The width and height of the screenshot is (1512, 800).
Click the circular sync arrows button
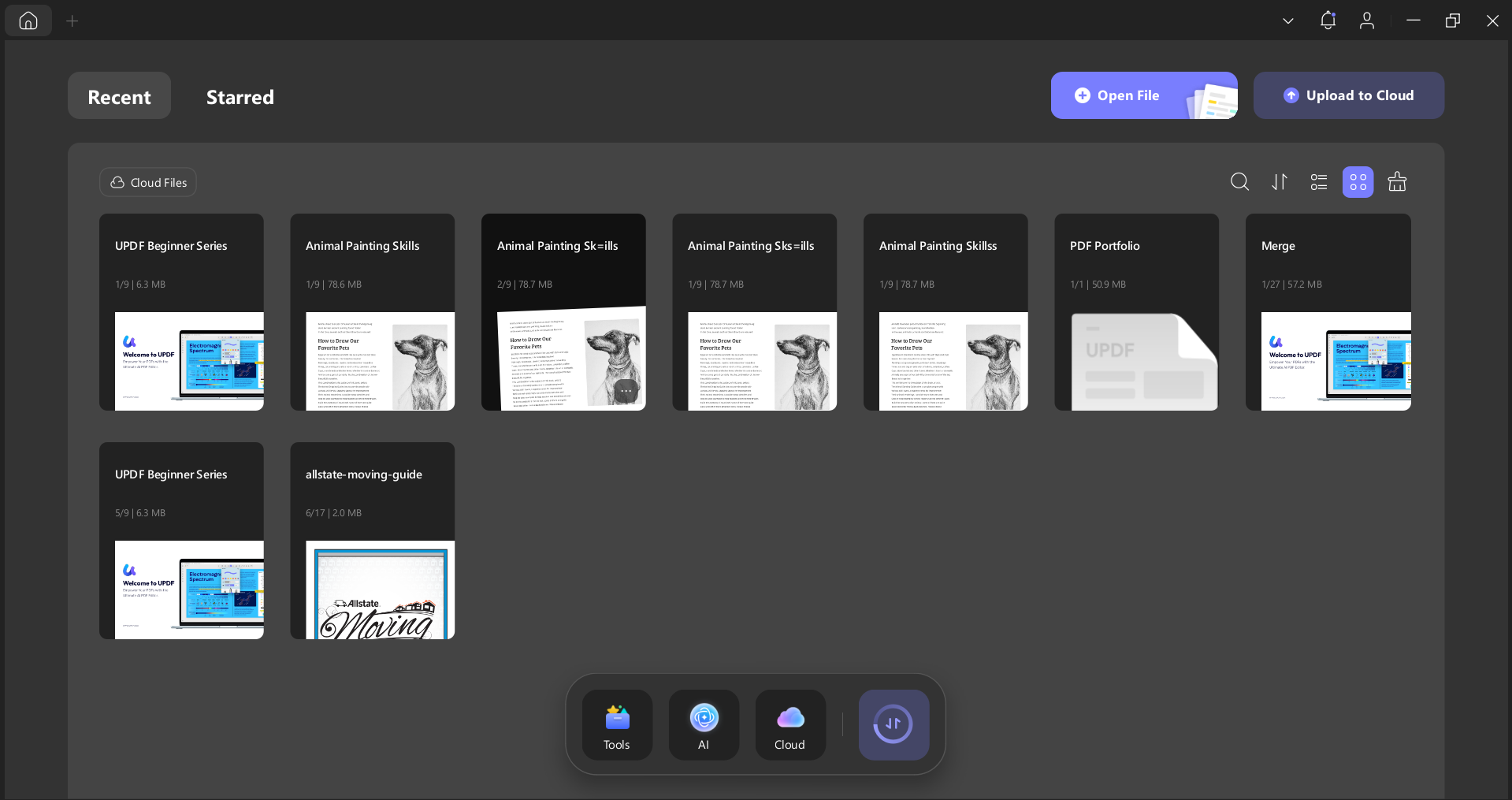coord(893,724)
